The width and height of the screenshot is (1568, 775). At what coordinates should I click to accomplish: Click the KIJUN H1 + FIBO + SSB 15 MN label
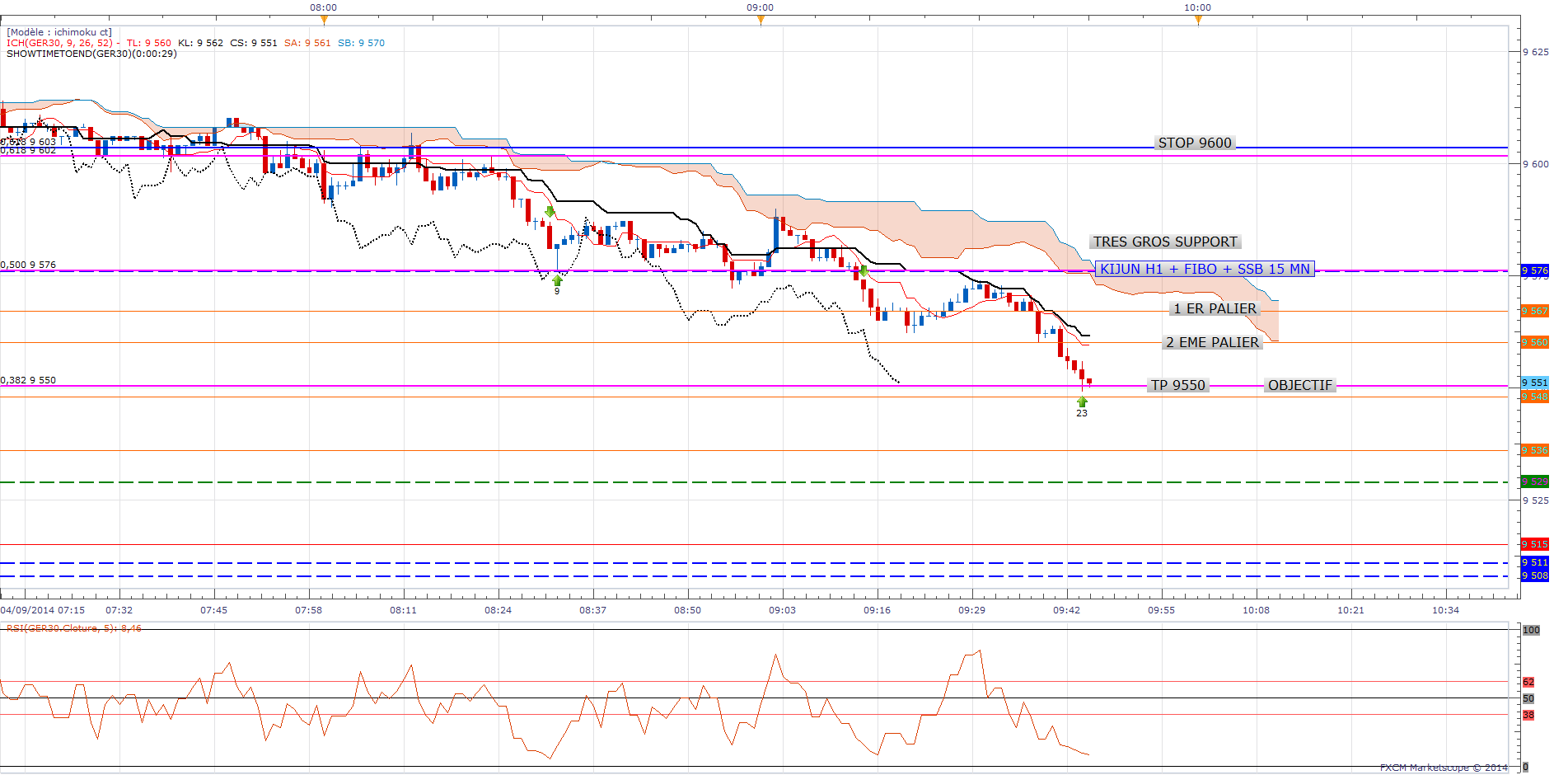point(1205,269)
